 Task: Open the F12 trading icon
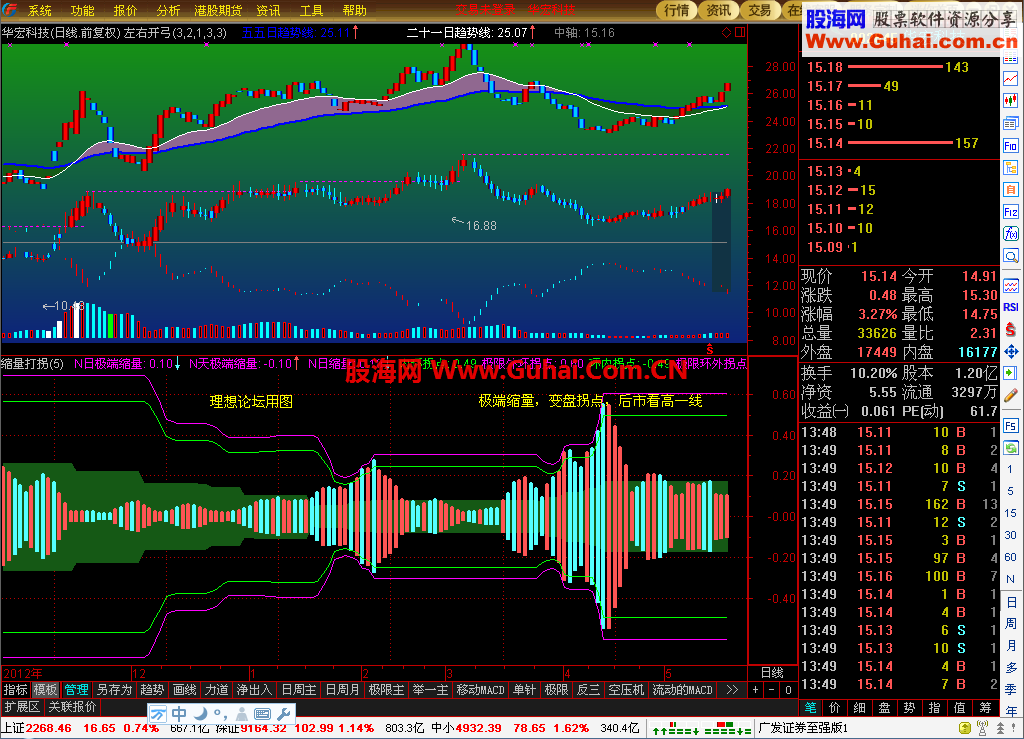[1011, 212]
